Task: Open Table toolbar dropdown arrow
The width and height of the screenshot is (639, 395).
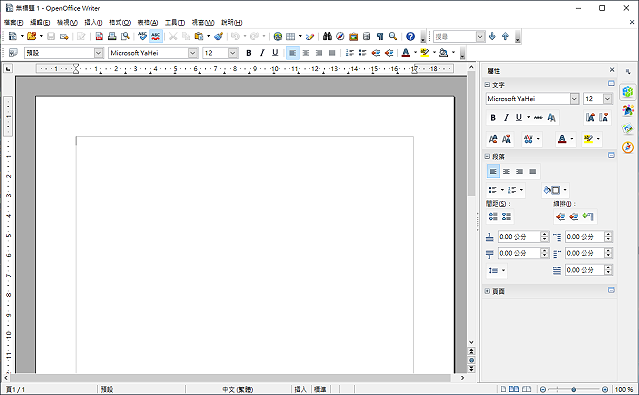Action: click(300, 36)
